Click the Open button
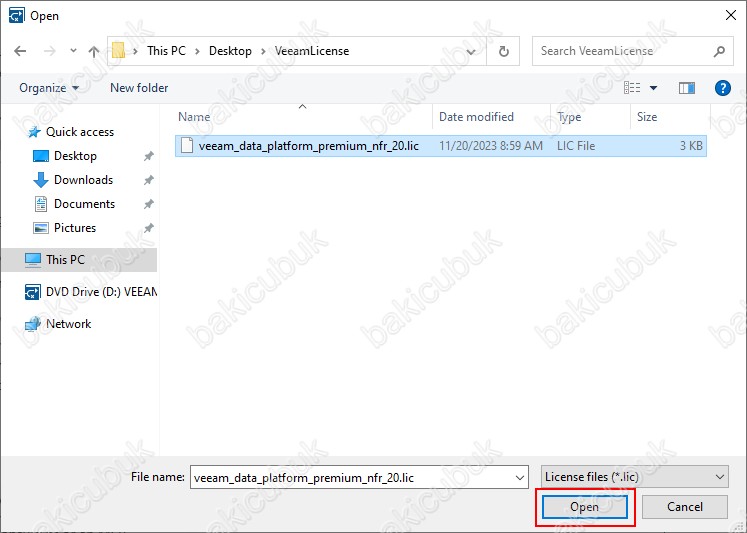The height and width of the screenshot is (533, 747). pyautogui.click(x=585, y=507)
